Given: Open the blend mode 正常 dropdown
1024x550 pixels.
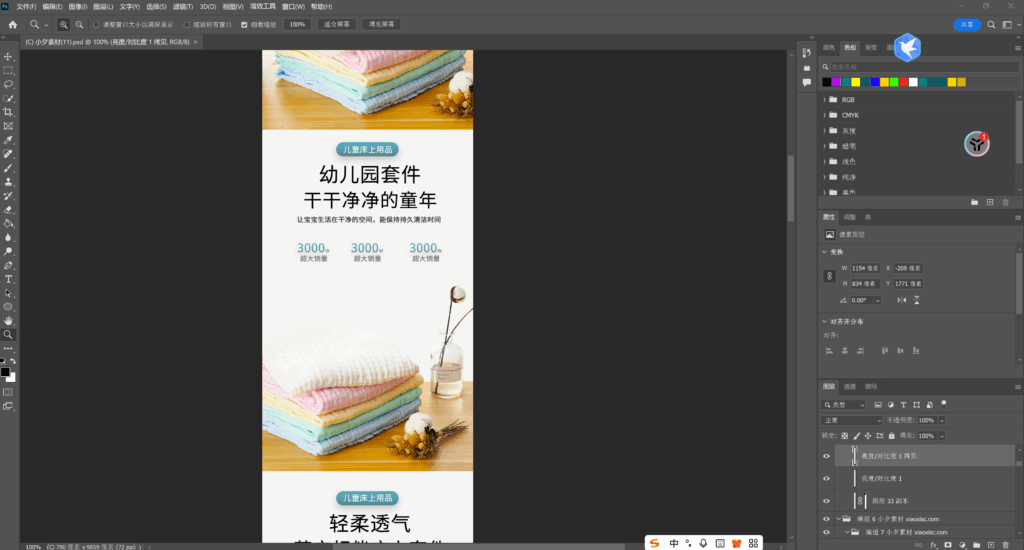Looking at the screenshot, I should coord(852,421).
